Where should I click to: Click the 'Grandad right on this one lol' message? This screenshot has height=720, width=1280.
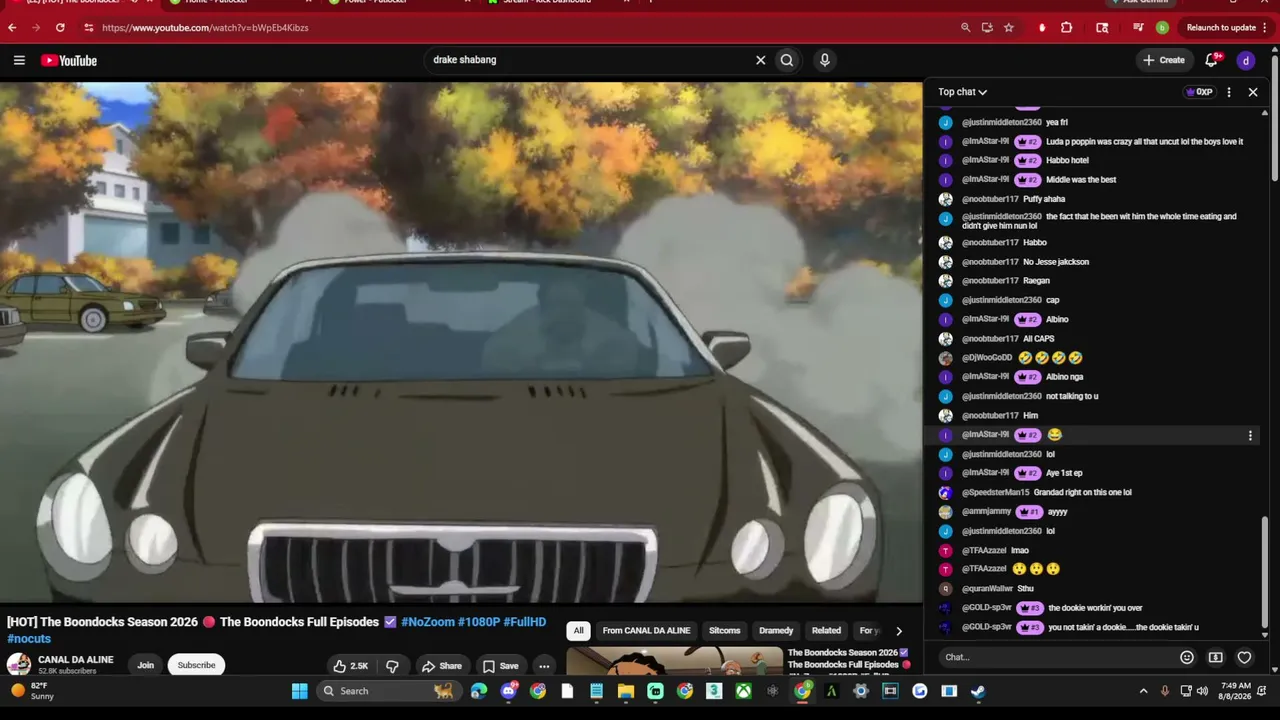(x=1083, y=493)
